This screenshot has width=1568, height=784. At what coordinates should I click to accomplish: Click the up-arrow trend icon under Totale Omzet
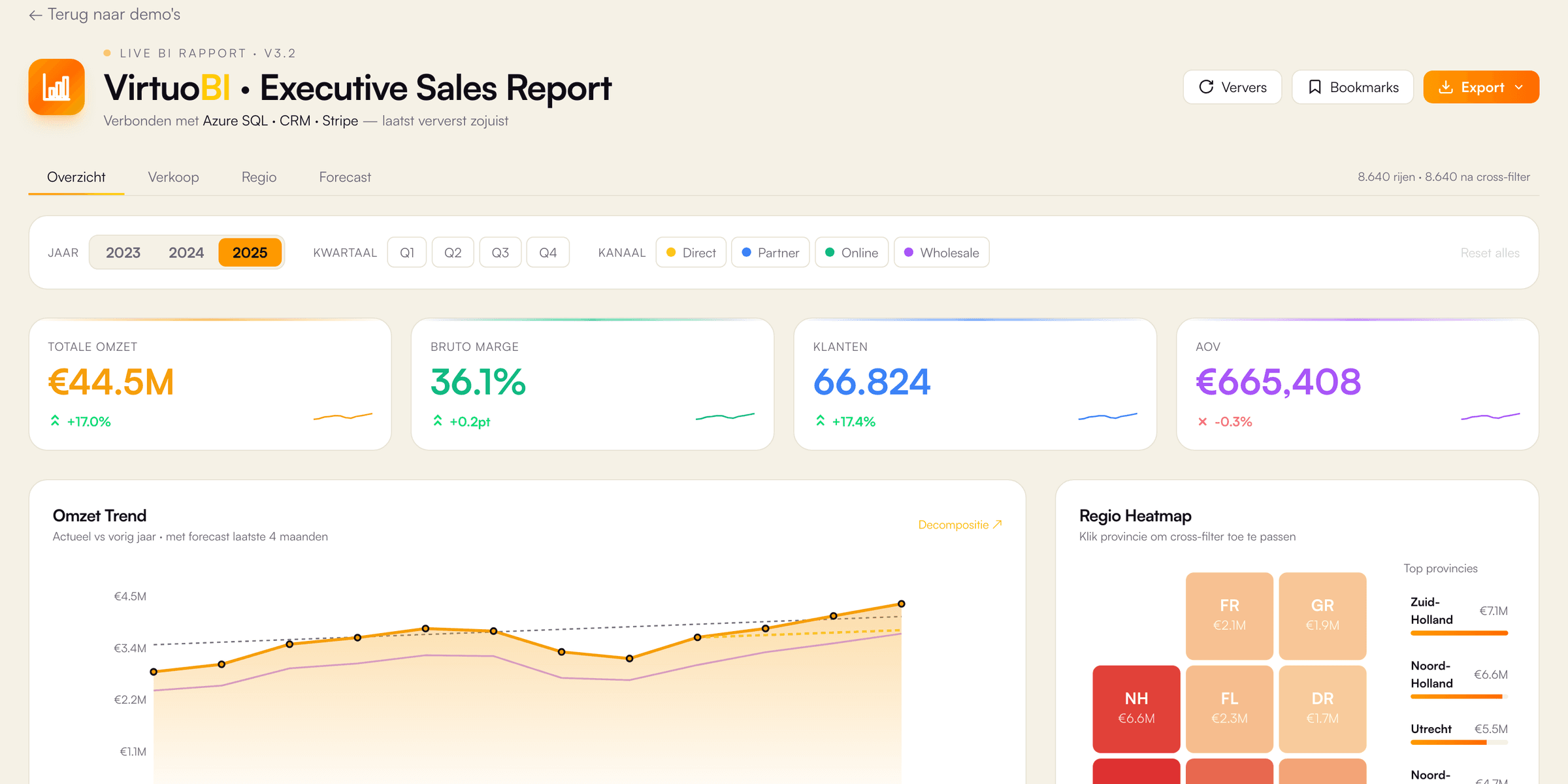coord(55,421)
